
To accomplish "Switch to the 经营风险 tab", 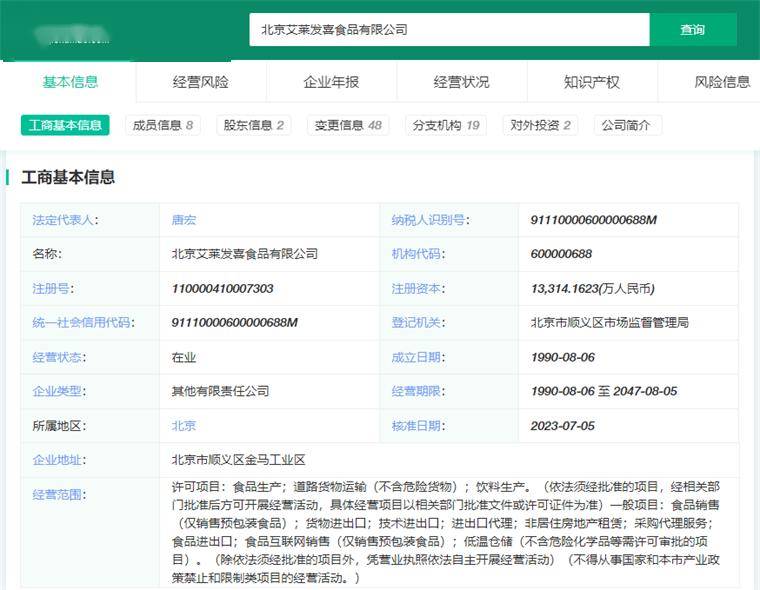I will coord(201,82).
